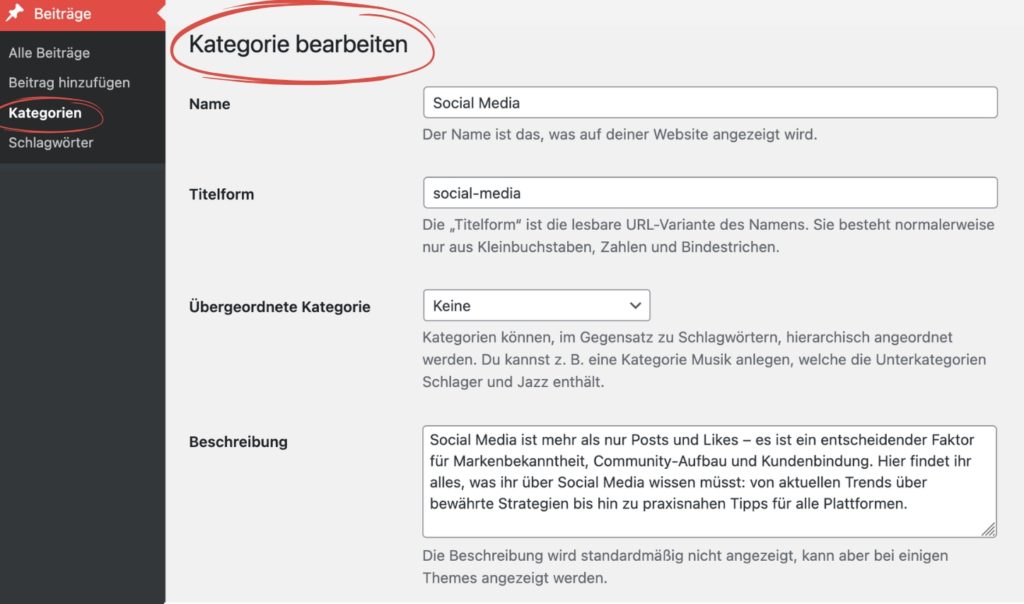Click the Beiträge pushpin icon
This screenshot has width=1024, height=604.
(x=15, y=13)
